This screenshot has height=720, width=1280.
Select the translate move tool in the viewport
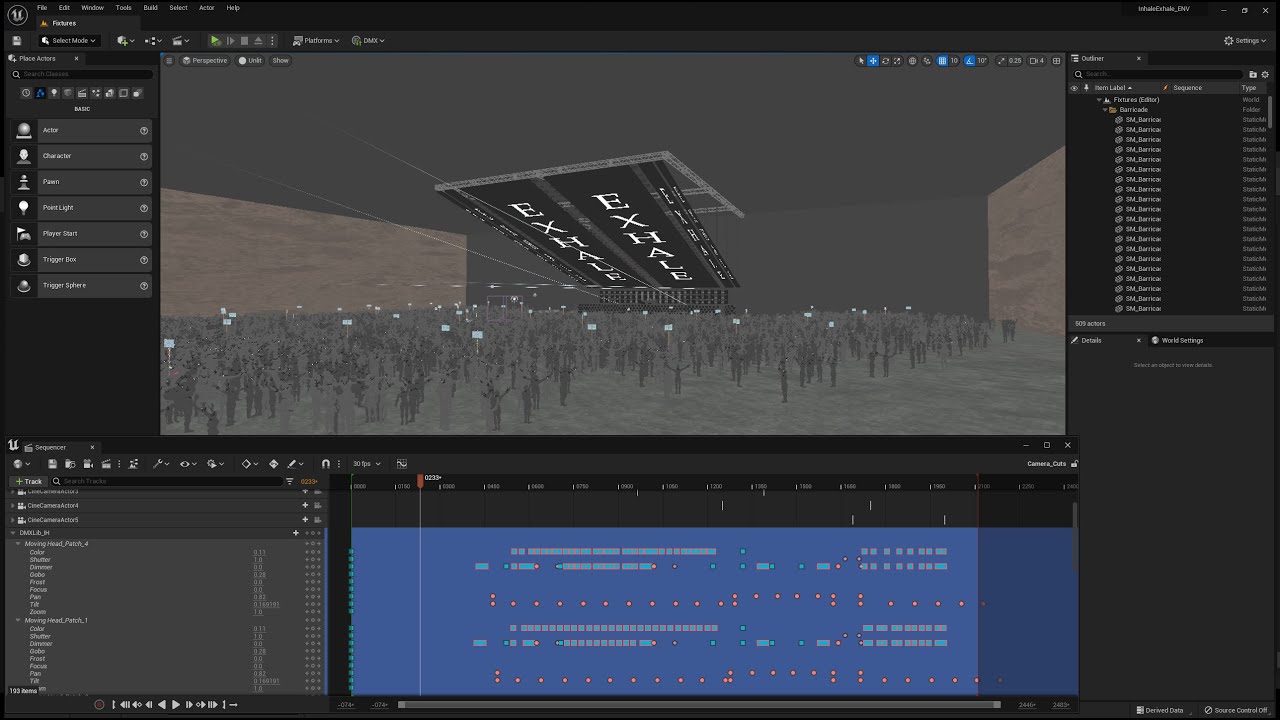tap(873, 61)
